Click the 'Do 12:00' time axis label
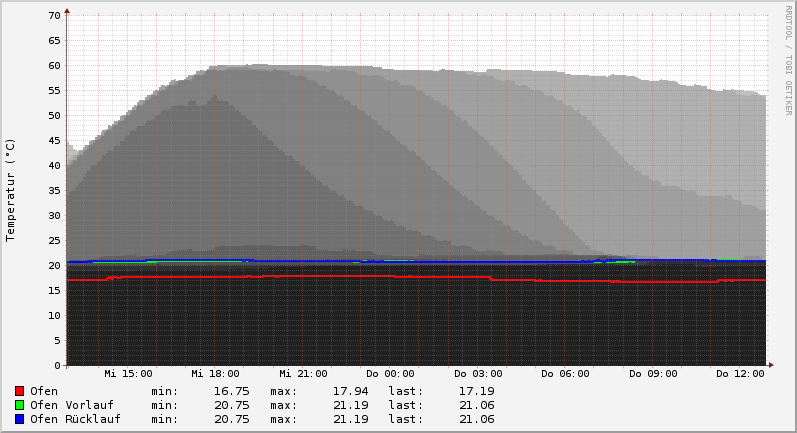This screenshot has height=433, width=797. pyautogui.click(x=740, y=374)
